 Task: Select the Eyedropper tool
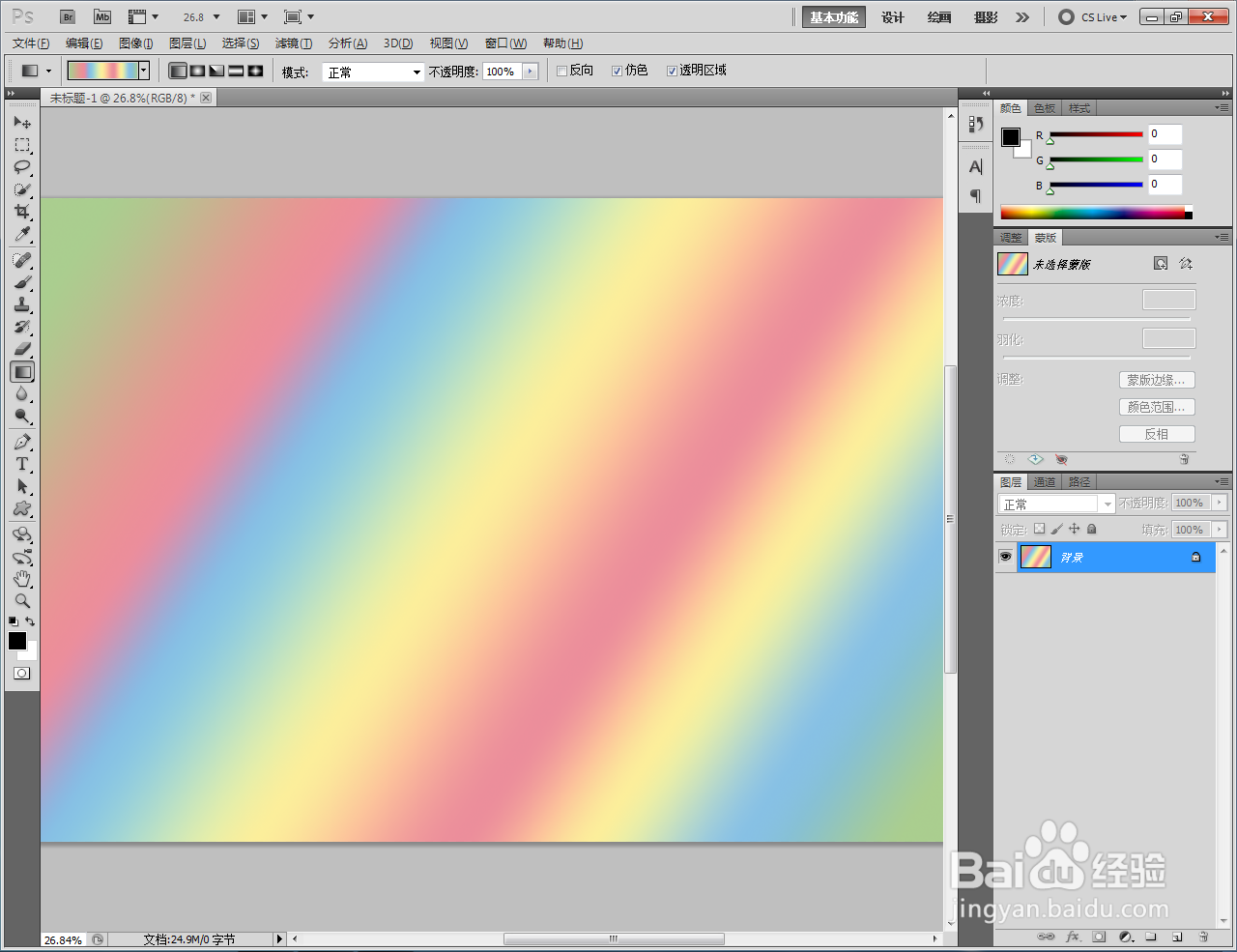pos(22,234)
